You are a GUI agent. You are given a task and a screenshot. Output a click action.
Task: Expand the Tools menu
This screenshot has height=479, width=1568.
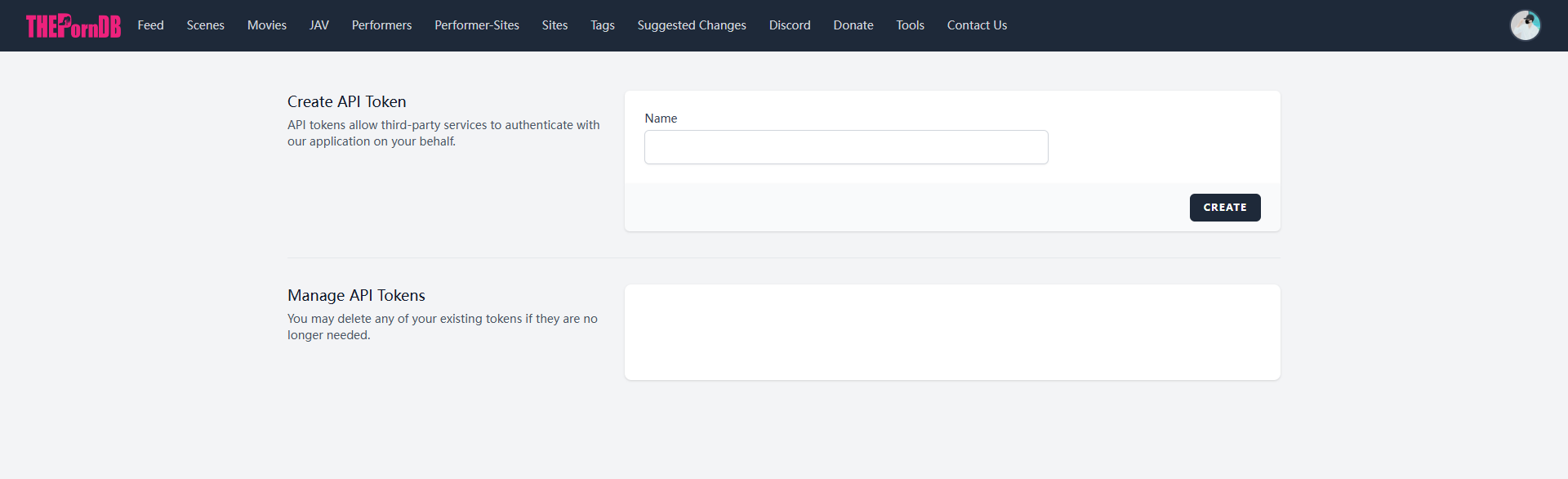(910, 25)
